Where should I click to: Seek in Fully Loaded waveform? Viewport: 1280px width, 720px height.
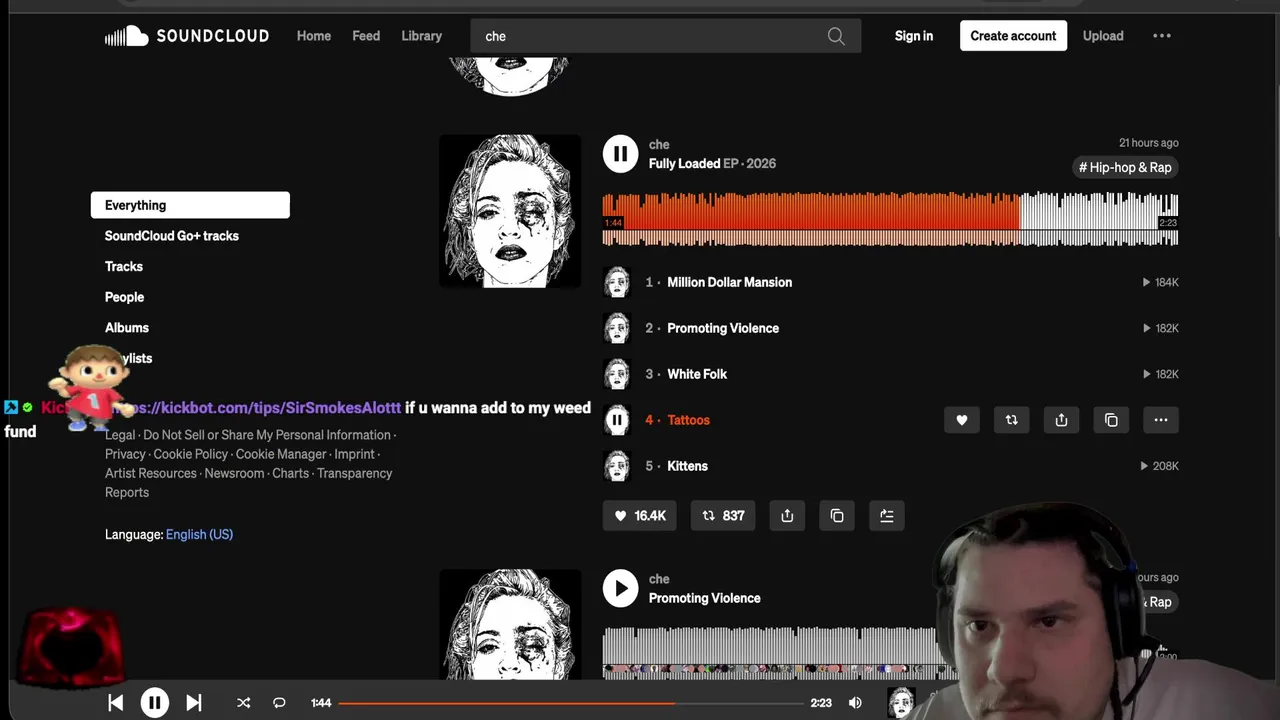890,219
